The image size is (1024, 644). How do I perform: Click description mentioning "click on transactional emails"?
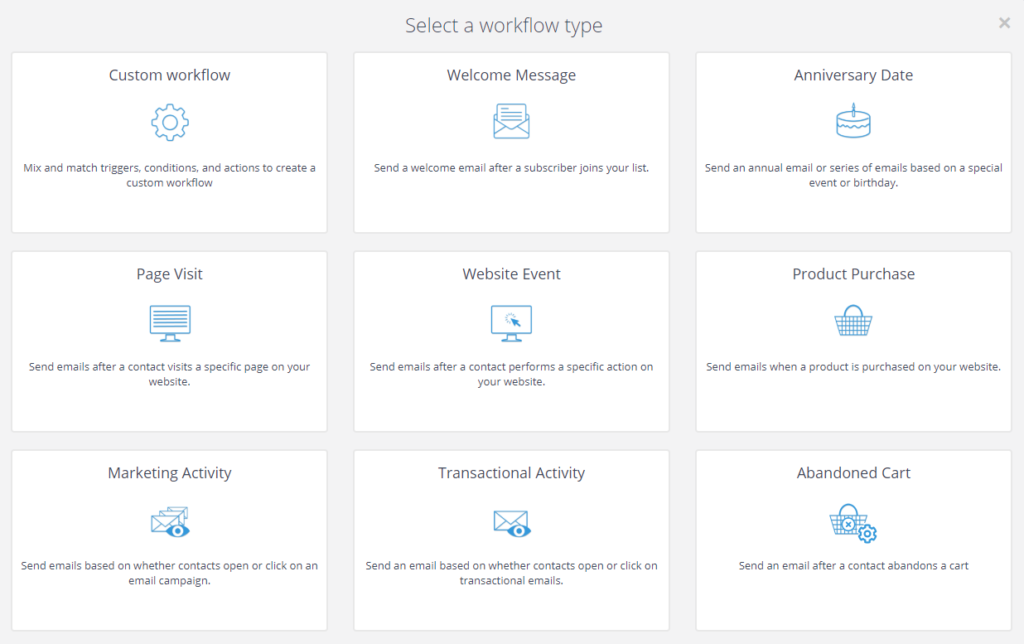coord(511,573)
